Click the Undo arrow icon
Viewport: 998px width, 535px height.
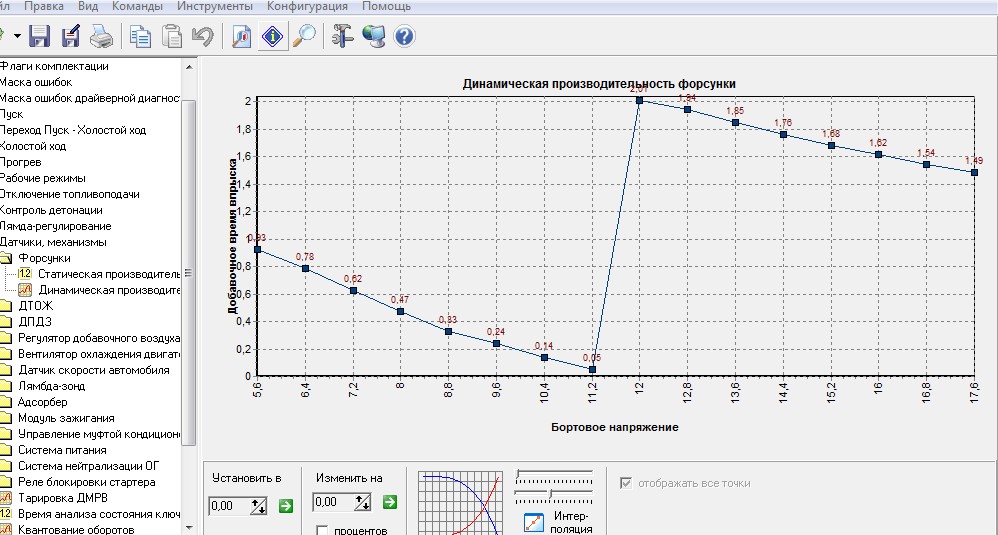[202, 37]
